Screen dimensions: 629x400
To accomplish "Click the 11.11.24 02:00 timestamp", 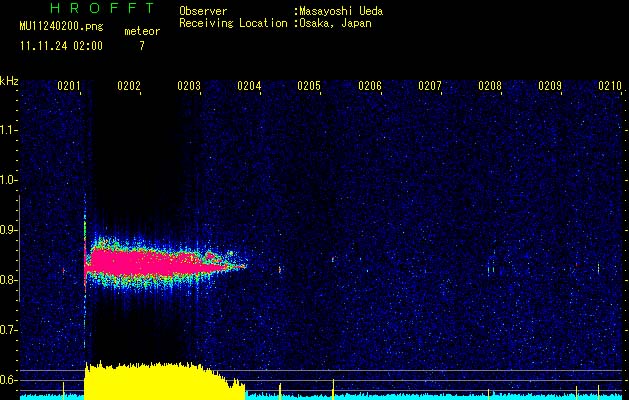I will point(61,45).
